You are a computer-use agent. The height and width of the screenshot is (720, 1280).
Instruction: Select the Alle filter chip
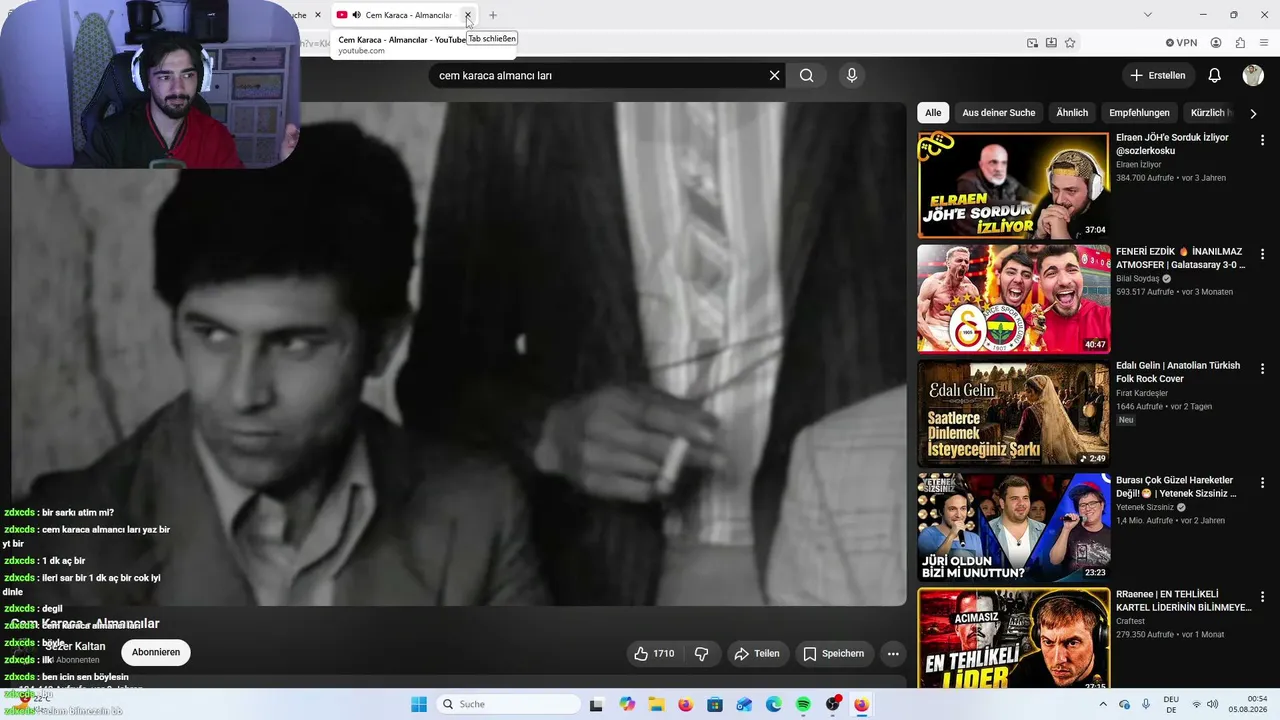click(x=933, y=113)
